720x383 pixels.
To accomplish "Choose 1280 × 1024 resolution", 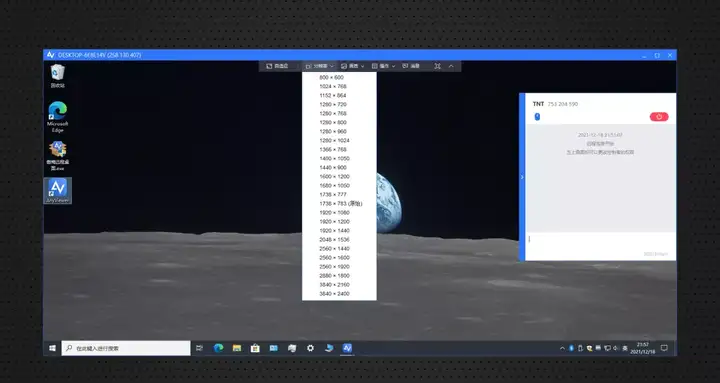I will [339, 141].
